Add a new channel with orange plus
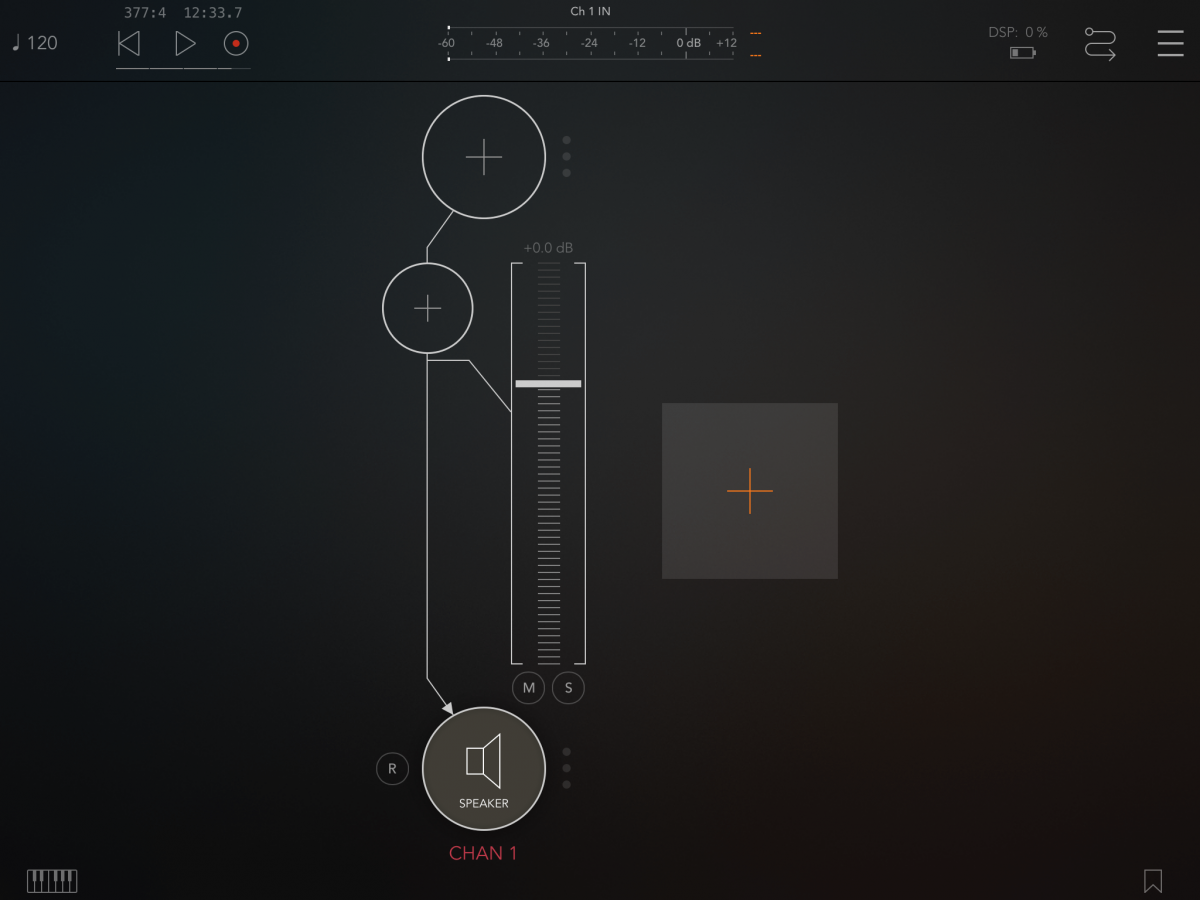Image resolution: width=1200 pixels, height=900 pixels. click(750, 491)
